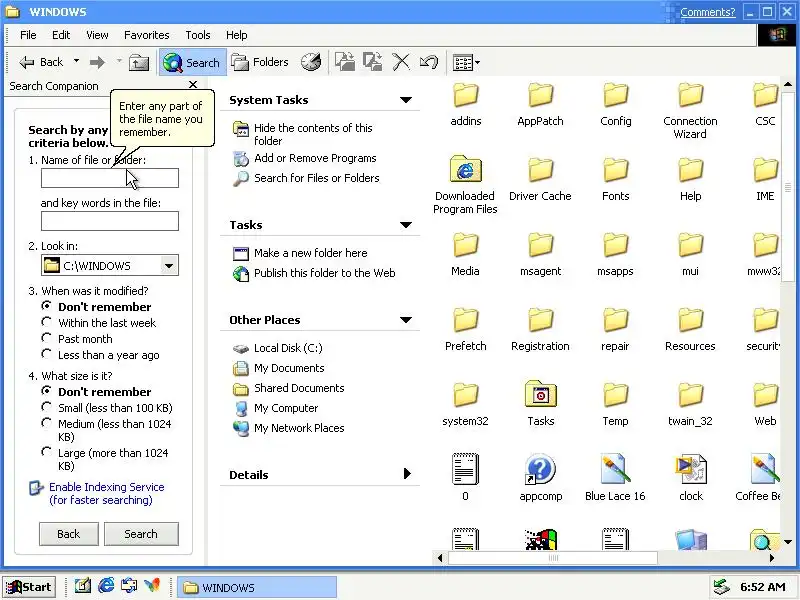Click Enable Indexing Service link
800x600 pixels.
(x=106, y=493)
